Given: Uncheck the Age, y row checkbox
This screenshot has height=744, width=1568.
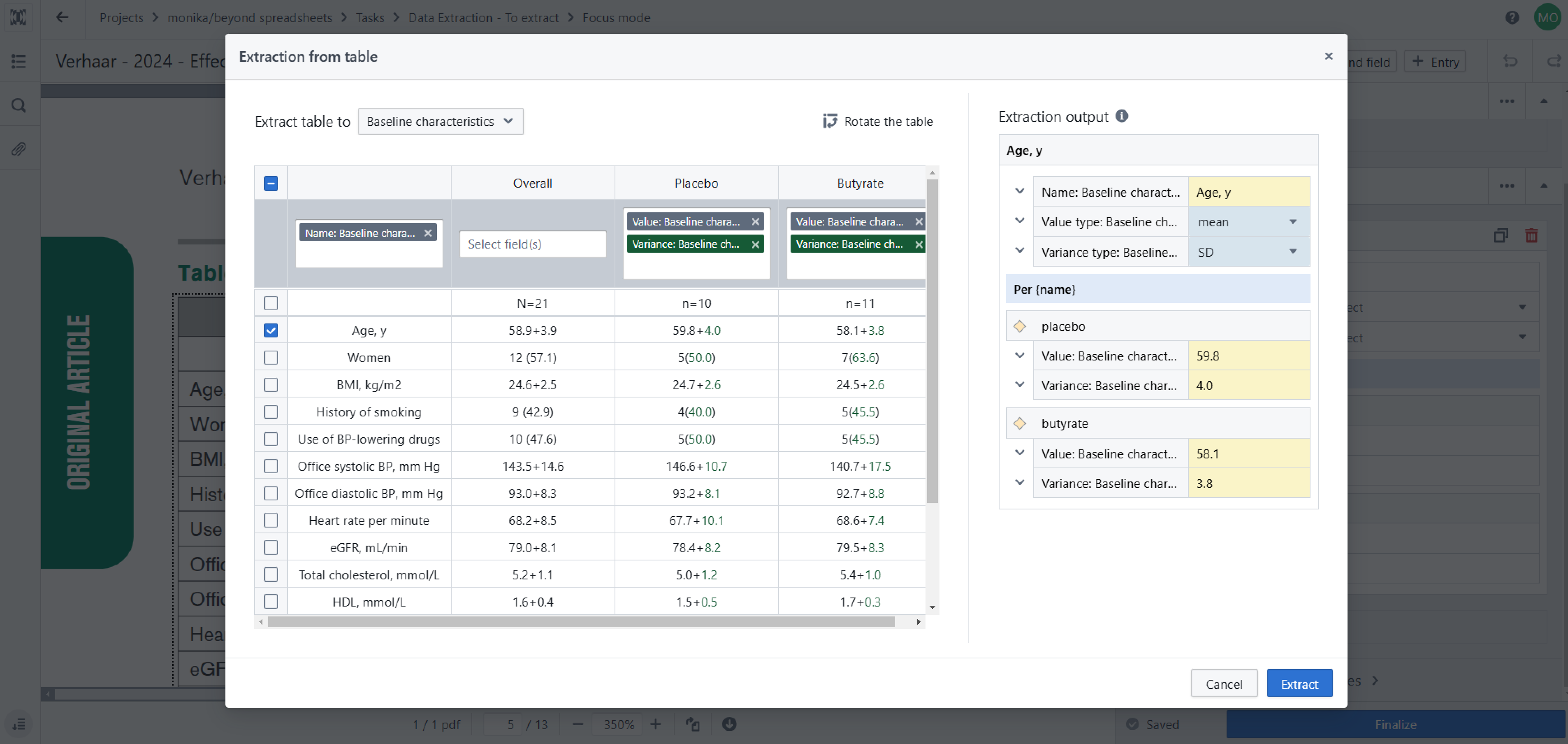Looking at the screenshot, I should 271,330.
